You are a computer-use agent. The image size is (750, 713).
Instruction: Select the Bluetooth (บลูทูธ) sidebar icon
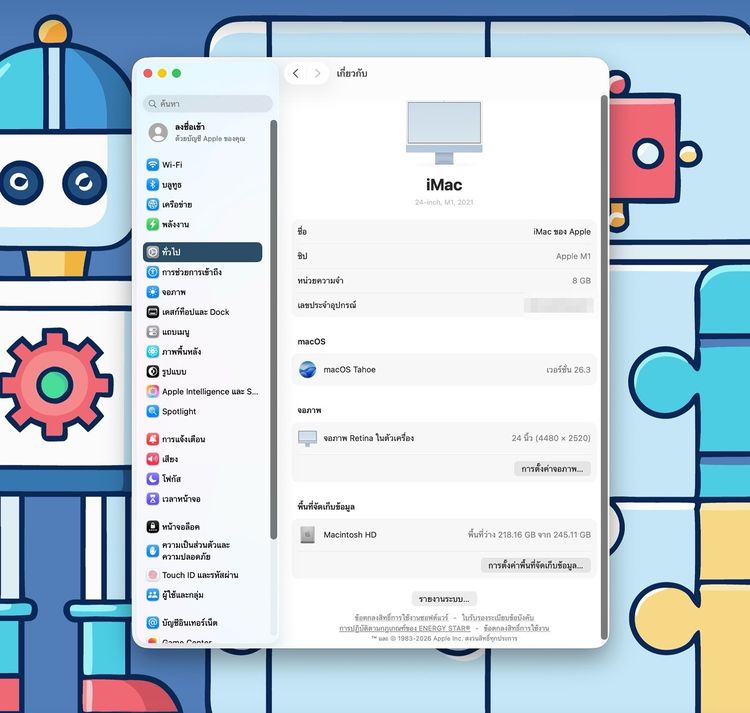153,185
